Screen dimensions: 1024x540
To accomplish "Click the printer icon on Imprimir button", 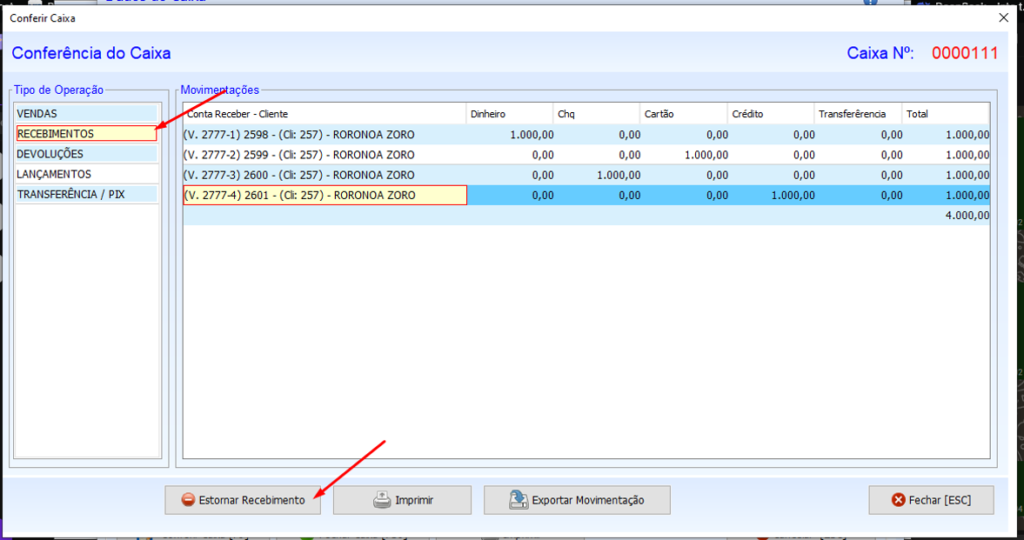I will (382, 500).
